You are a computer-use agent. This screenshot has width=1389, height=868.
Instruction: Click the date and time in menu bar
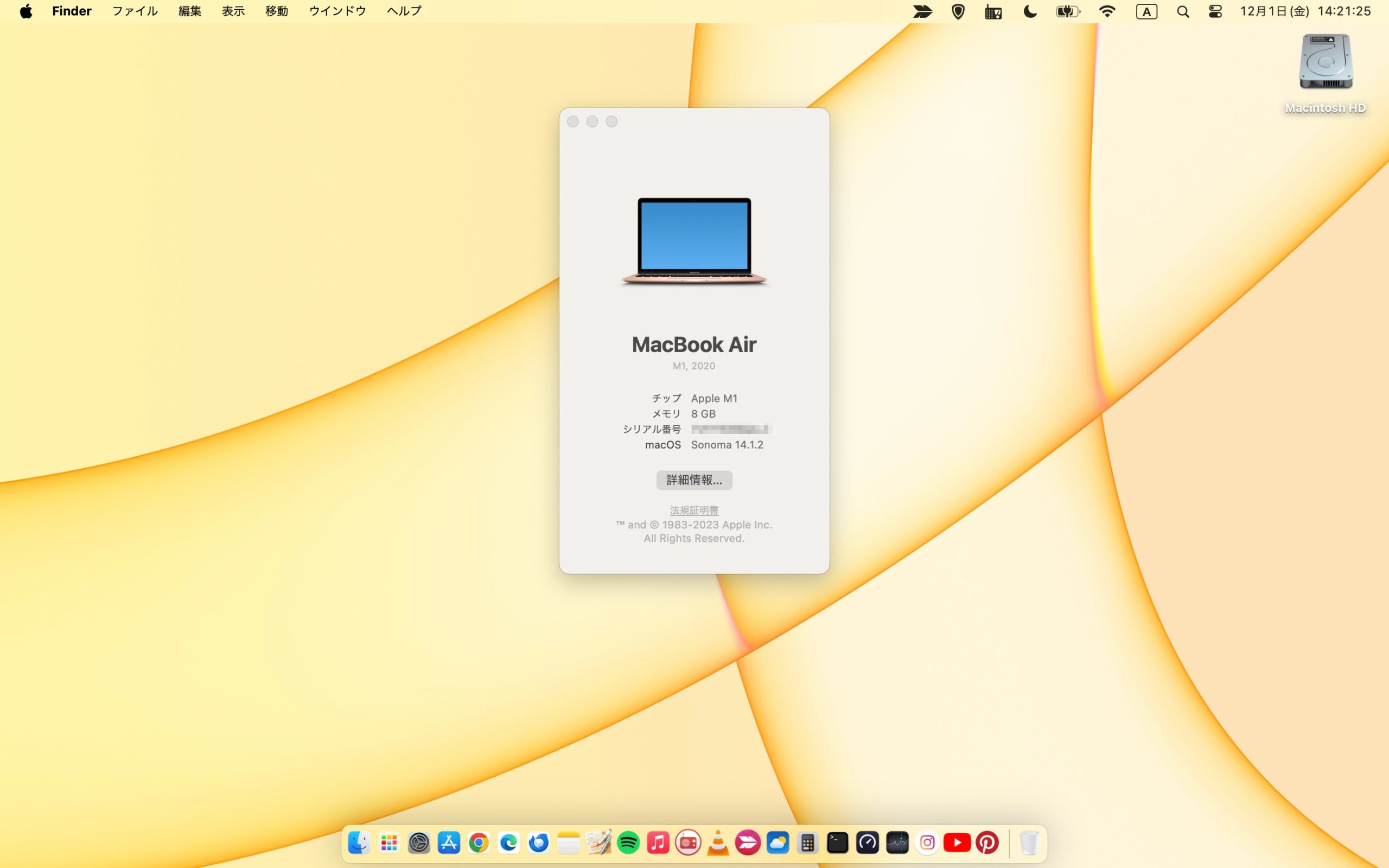point(1305,11)
